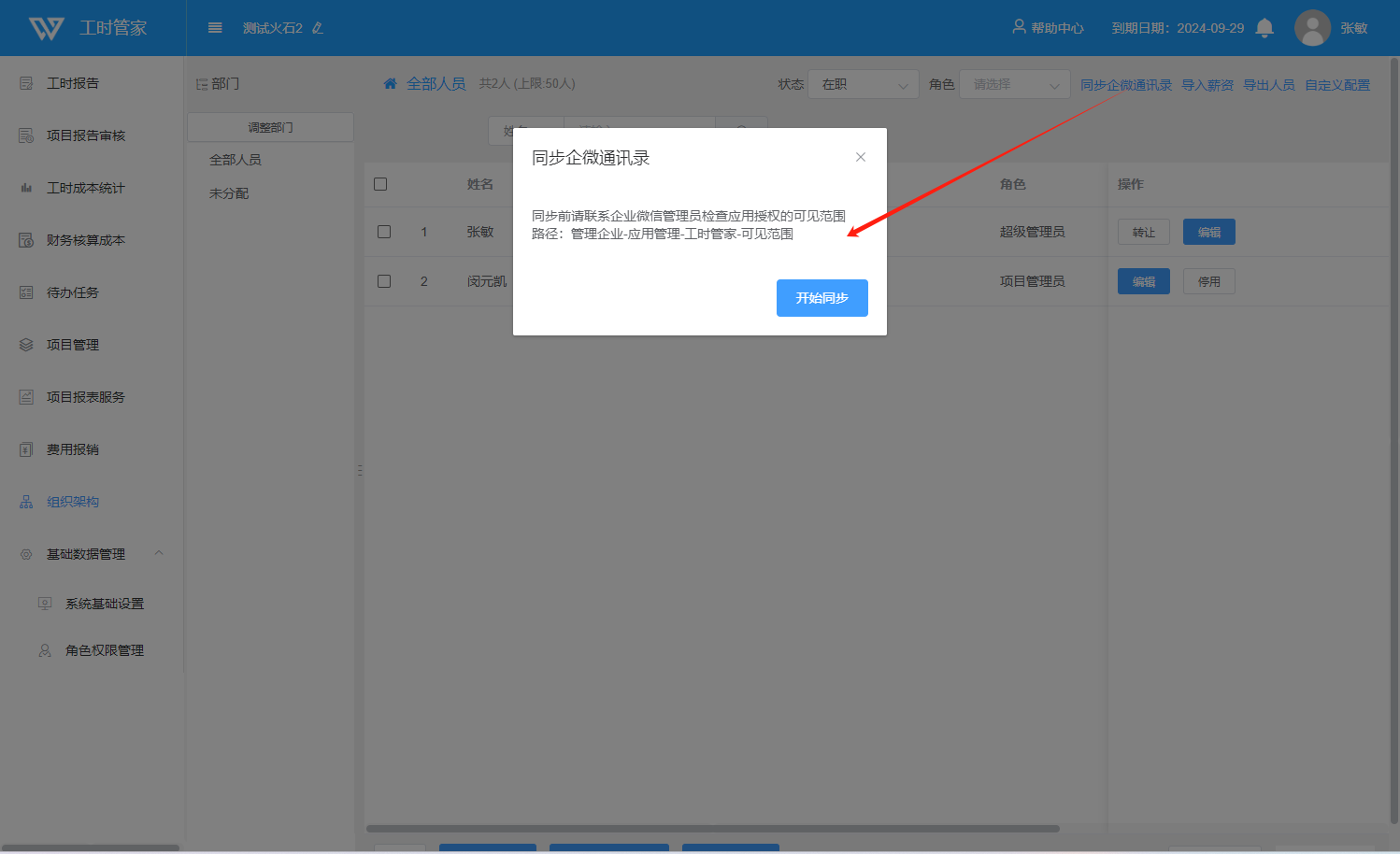
Task: Click the home icon beside 全部人员
Action: click(391, 84)
